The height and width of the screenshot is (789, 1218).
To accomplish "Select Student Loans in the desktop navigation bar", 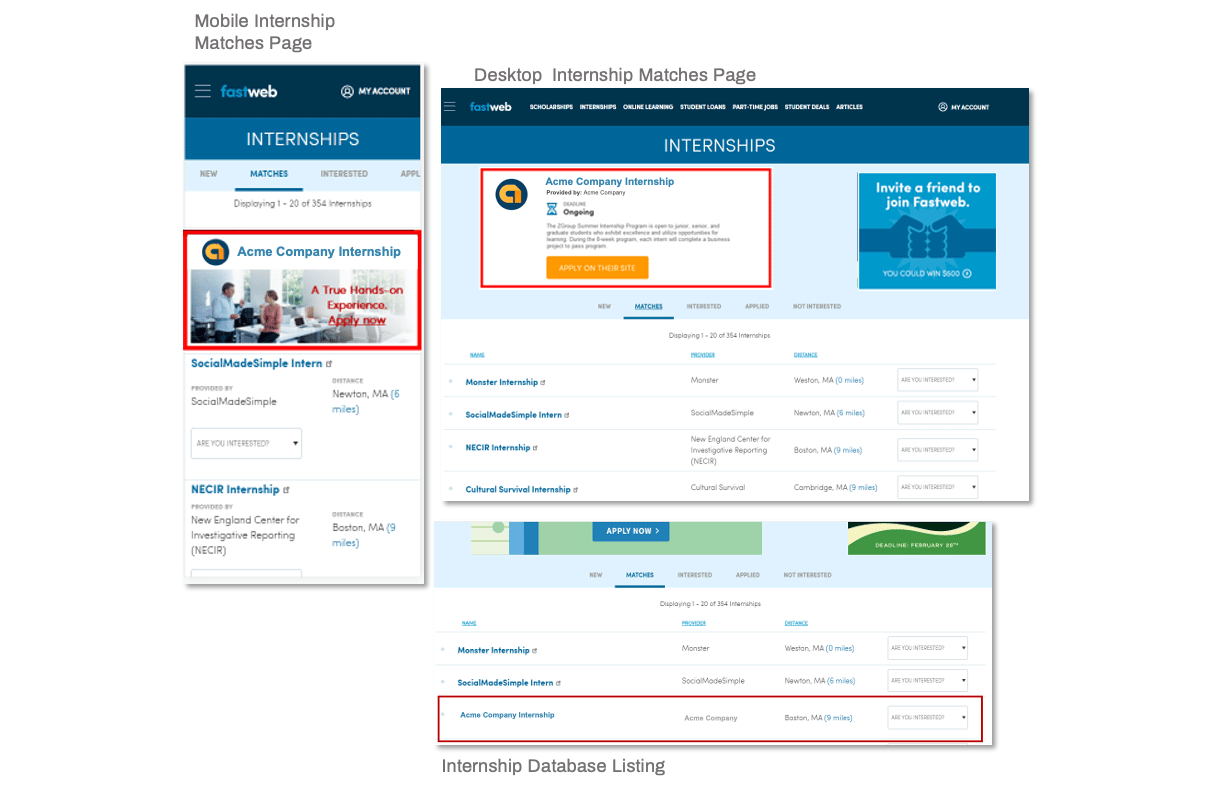I will tap(702, 107).
